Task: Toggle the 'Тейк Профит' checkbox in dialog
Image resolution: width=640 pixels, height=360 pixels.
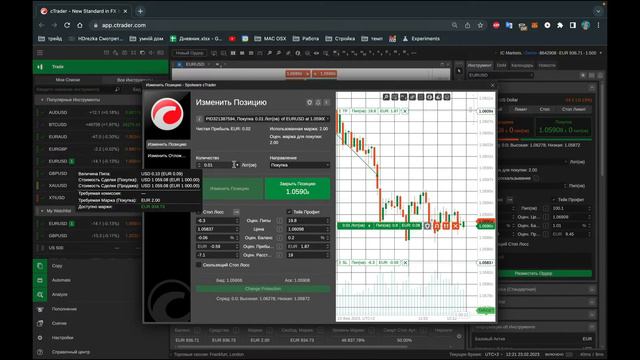Action: click(289, 212)
